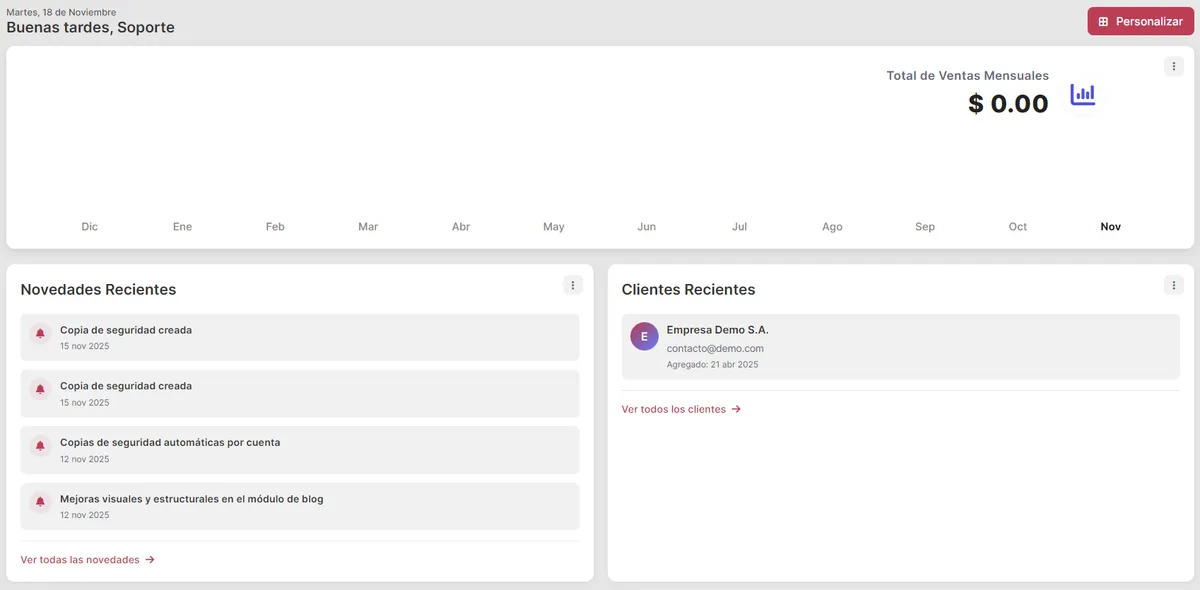Open the options menu on the sales chart widget
The height and width of the screenshot is (590, 1200).
coord(1174,65)
